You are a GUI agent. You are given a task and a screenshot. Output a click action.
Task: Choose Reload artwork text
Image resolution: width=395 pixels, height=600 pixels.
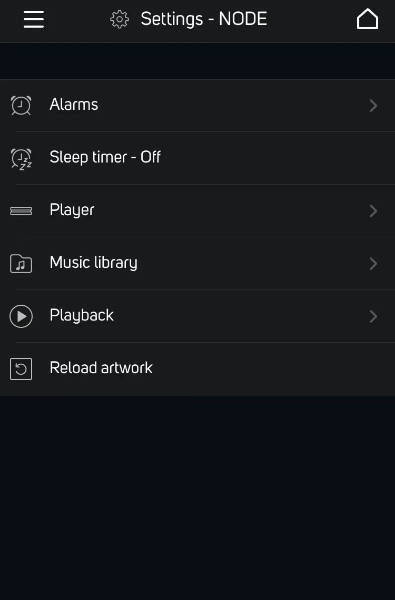101,368
